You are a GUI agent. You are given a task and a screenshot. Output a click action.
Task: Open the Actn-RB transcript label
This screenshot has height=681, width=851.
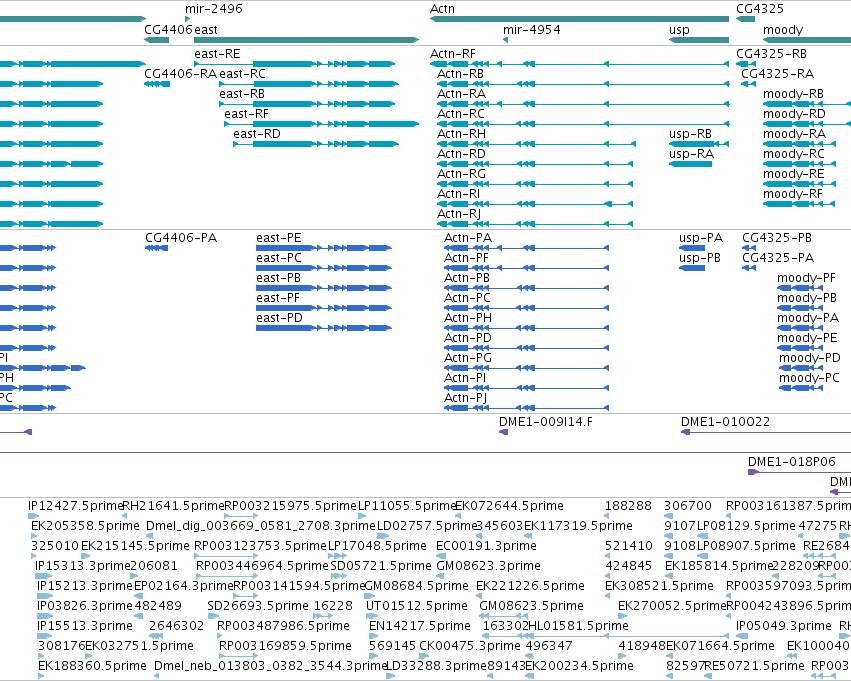click(x=460, y=74)
